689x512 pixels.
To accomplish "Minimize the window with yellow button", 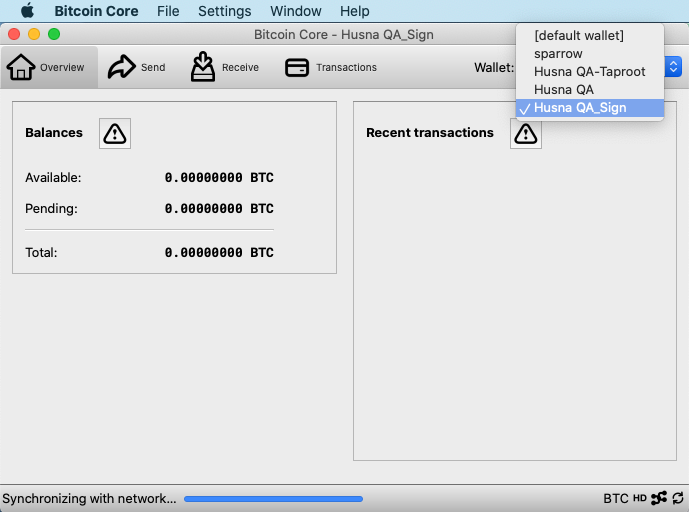I will click(34, 34).
